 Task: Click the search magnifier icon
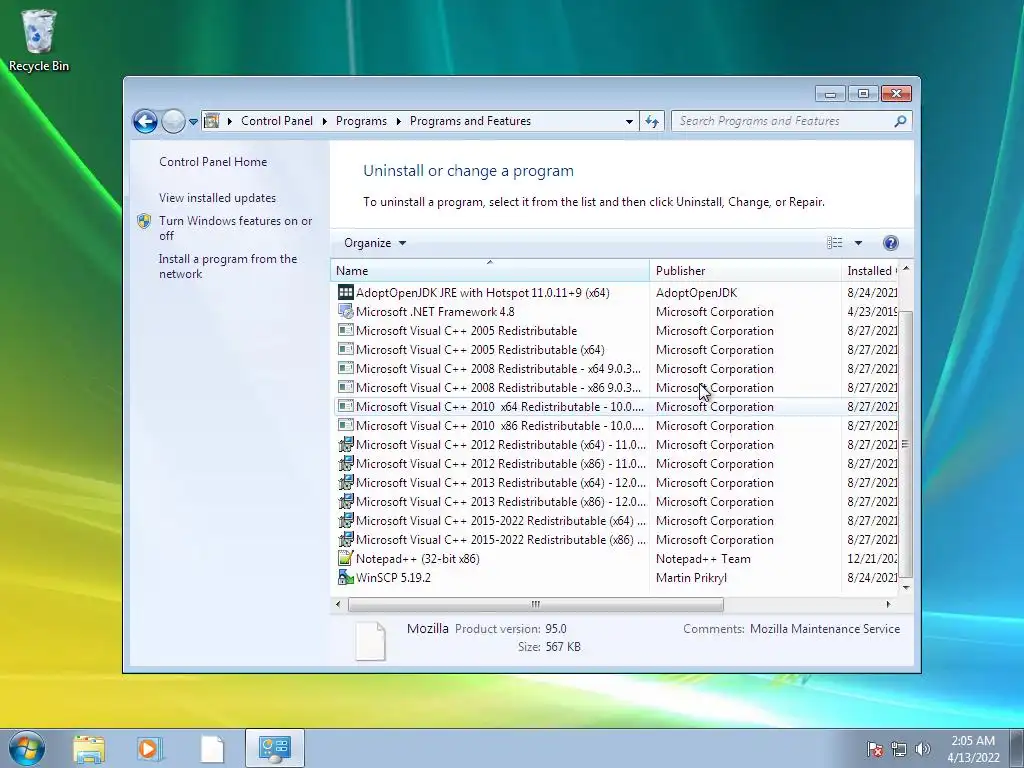click(900, 121)
